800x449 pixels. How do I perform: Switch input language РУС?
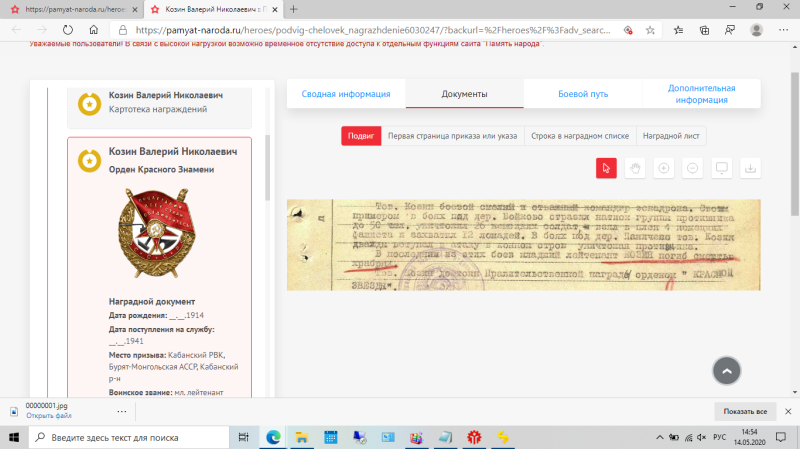point(719,437)
